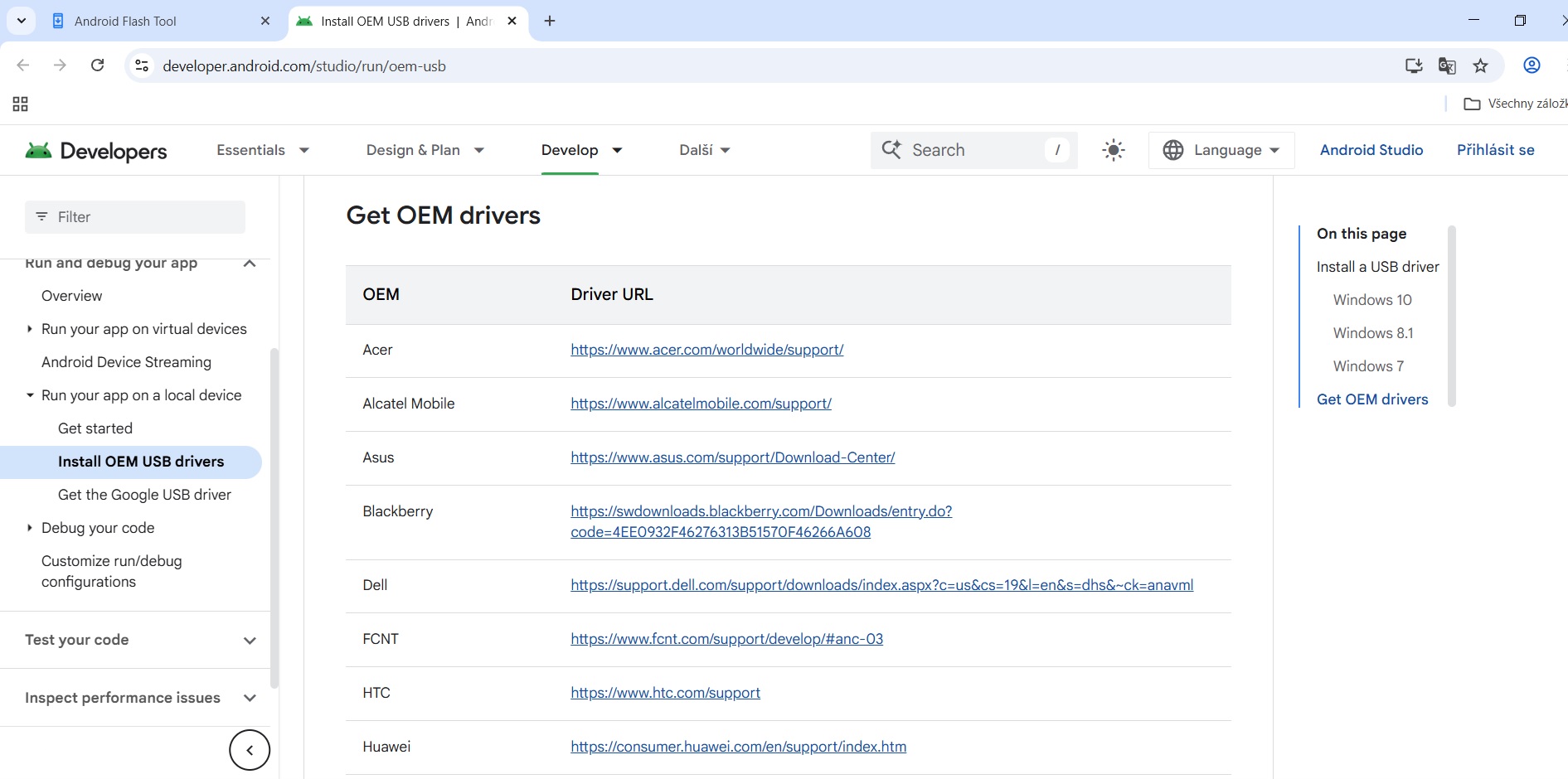Open the Všechny záložky bookmarks folder
The width and height of the screenshot is (1568, 779).
point(1515,104)
